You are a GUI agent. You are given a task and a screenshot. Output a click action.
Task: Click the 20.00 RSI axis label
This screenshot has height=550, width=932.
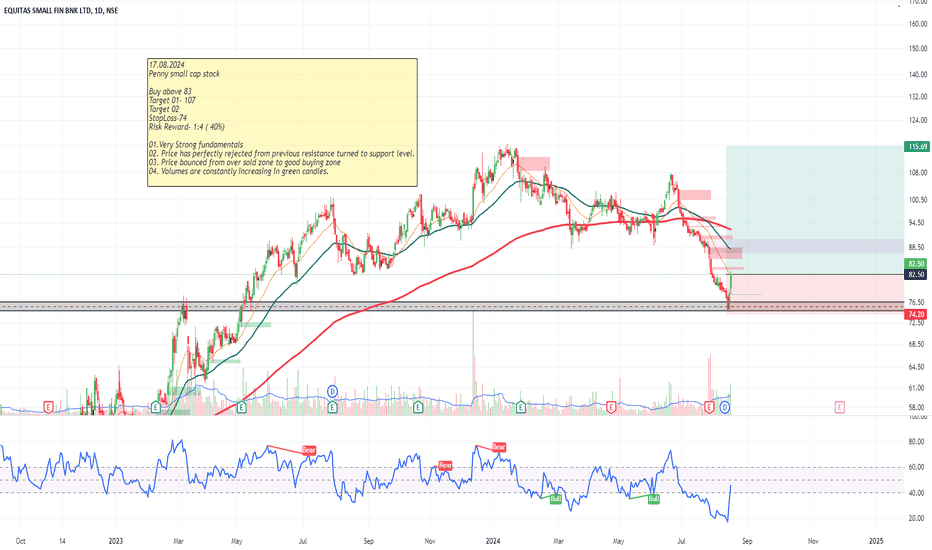(x=917, y=518)
